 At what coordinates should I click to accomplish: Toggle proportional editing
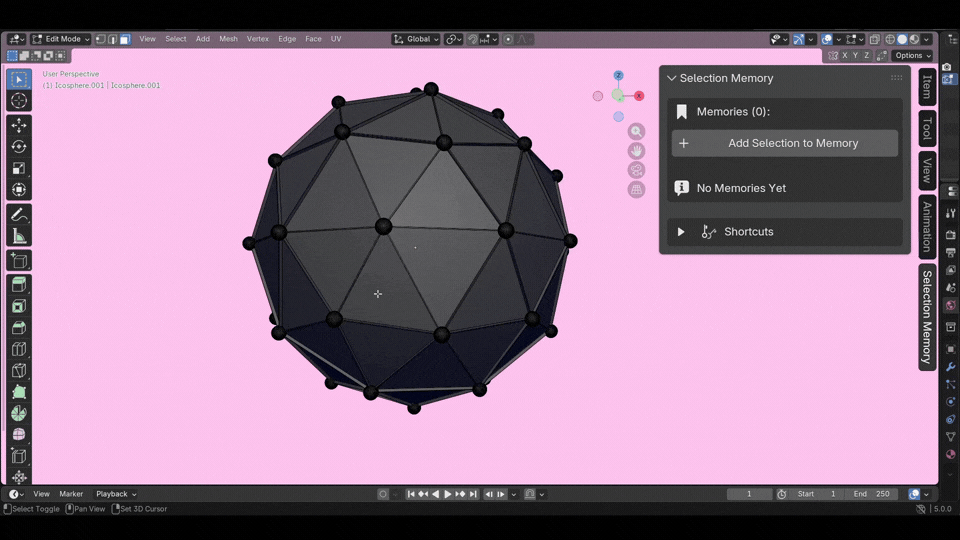tap(508, 39)
